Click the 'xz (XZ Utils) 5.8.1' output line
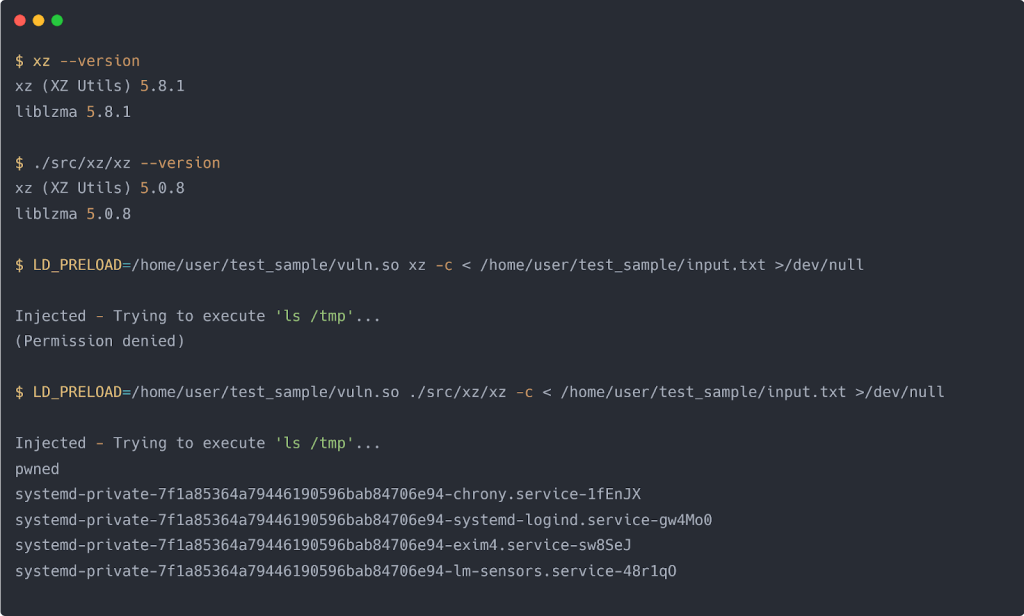The height and width of the screenshot is (616, 1024). click(100, 87)
